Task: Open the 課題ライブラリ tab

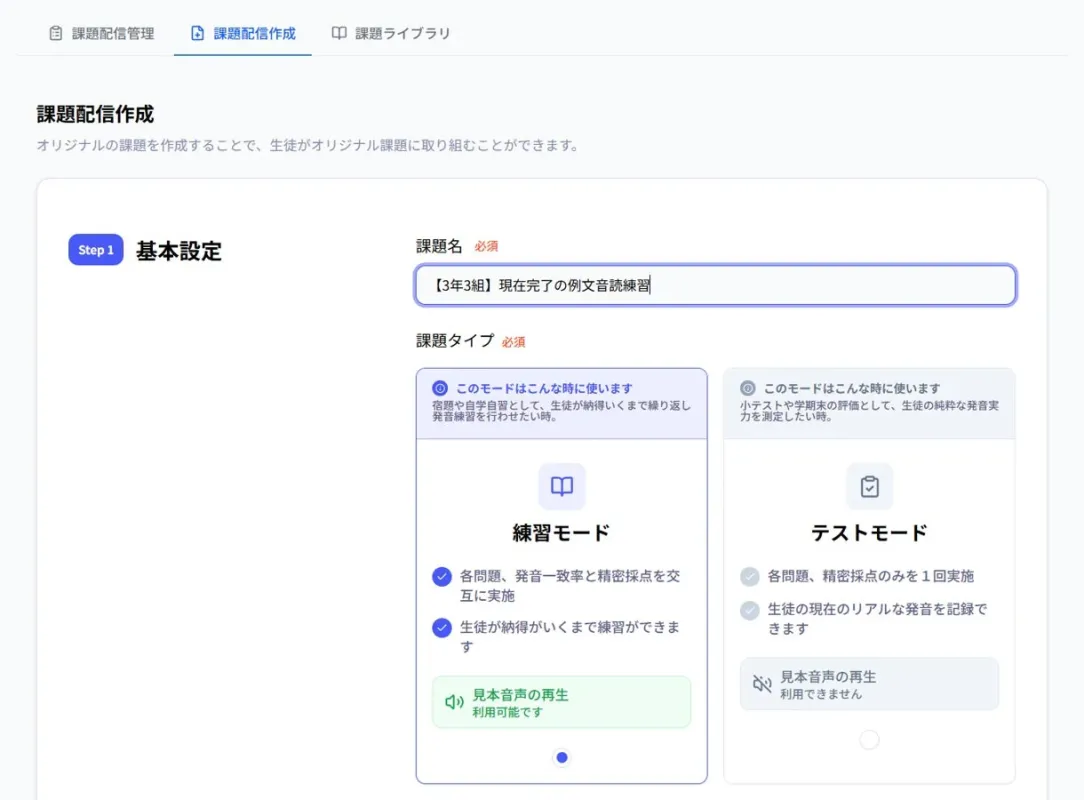Action: [390, 33]
